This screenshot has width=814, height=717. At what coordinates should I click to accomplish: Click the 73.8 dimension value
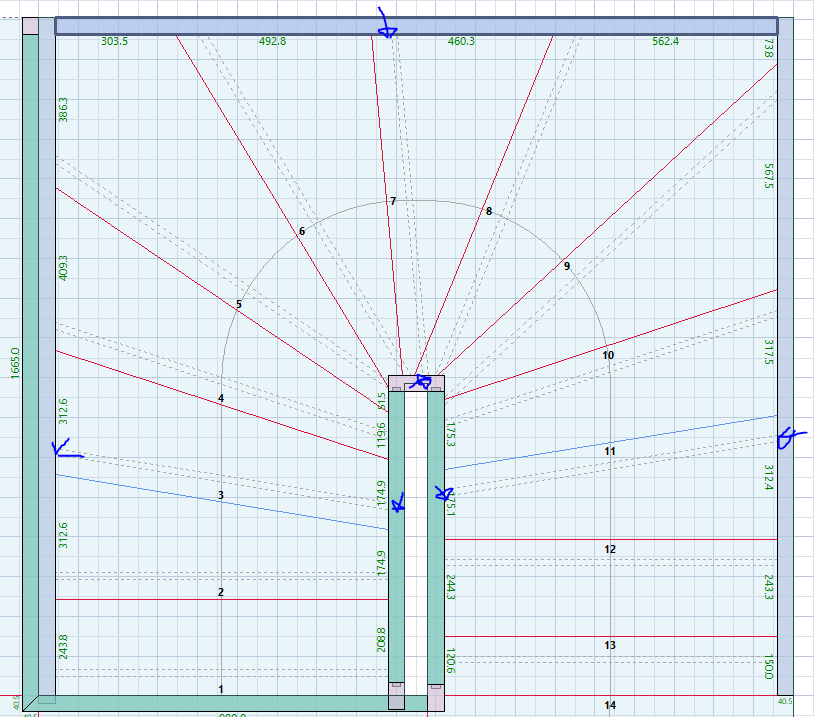pyautogui.click(x=769, y=48)
